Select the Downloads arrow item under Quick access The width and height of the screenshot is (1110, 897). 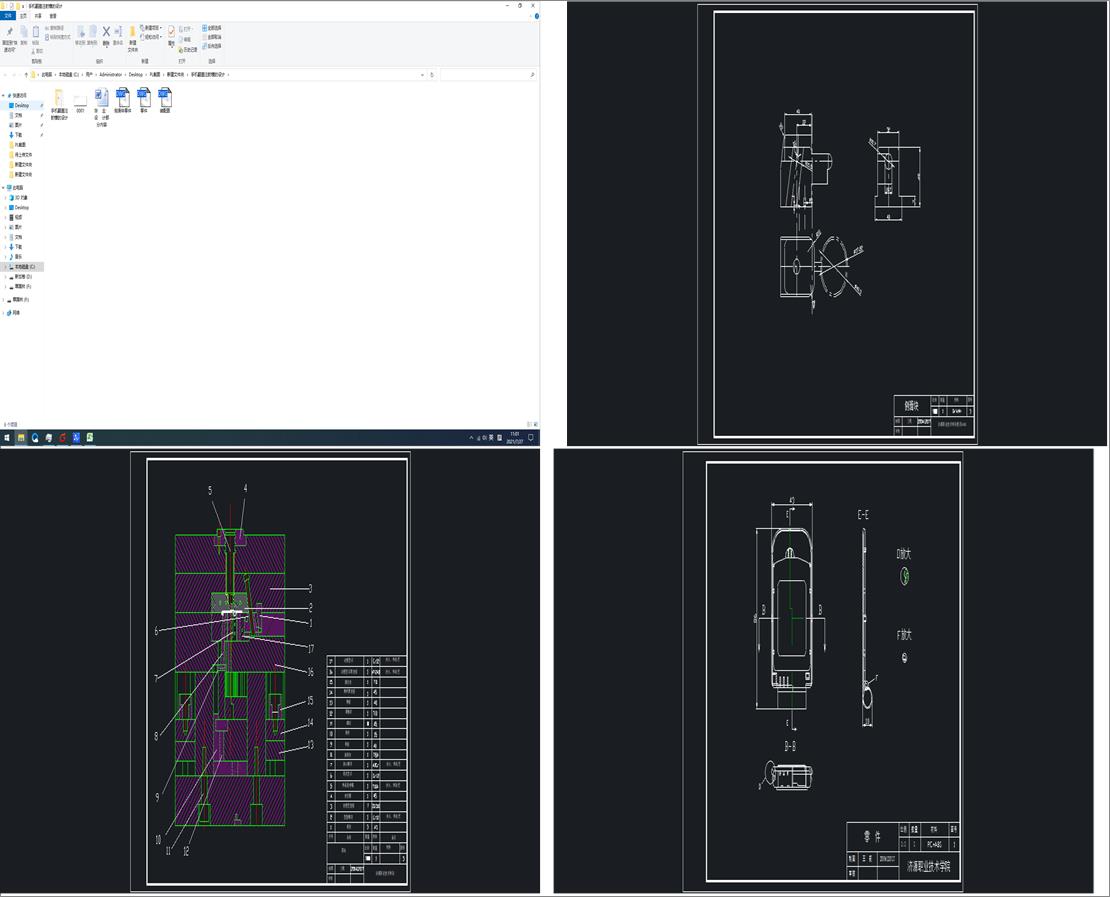[x=18, y=135]
